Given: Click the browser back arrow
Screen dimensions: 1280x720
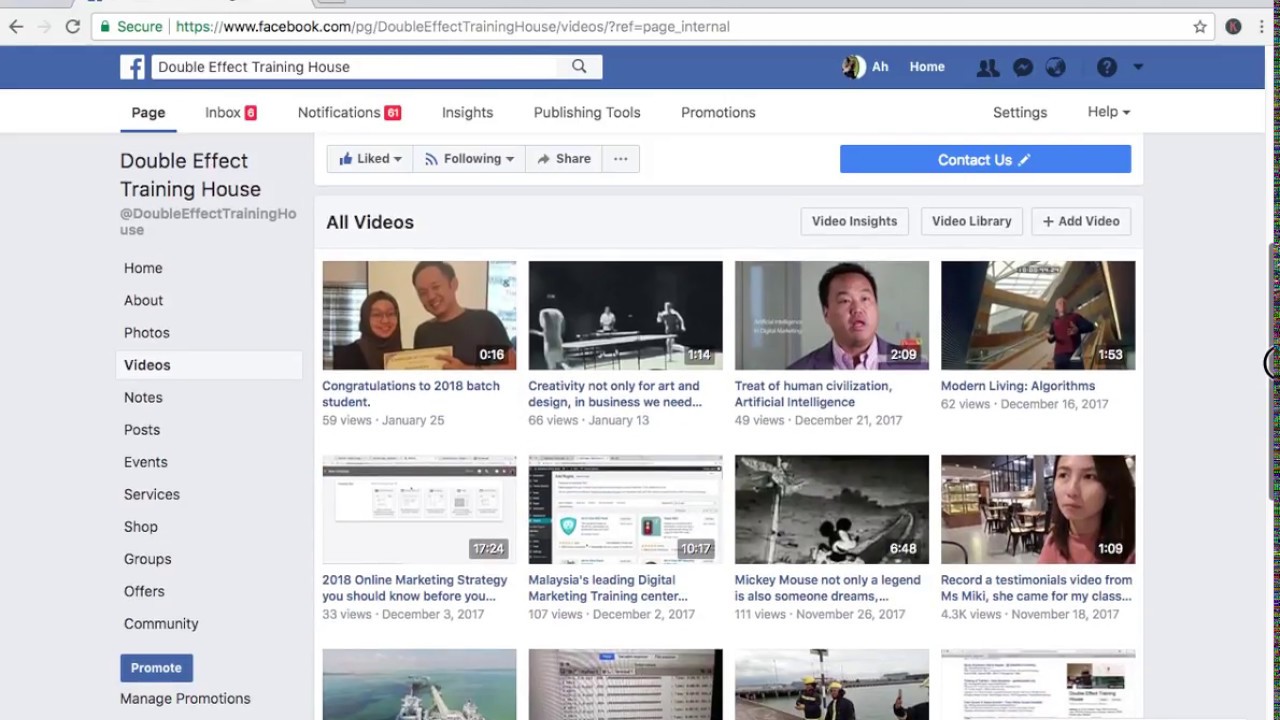Looking at the screenshot, I should click(x=16, y=27).
